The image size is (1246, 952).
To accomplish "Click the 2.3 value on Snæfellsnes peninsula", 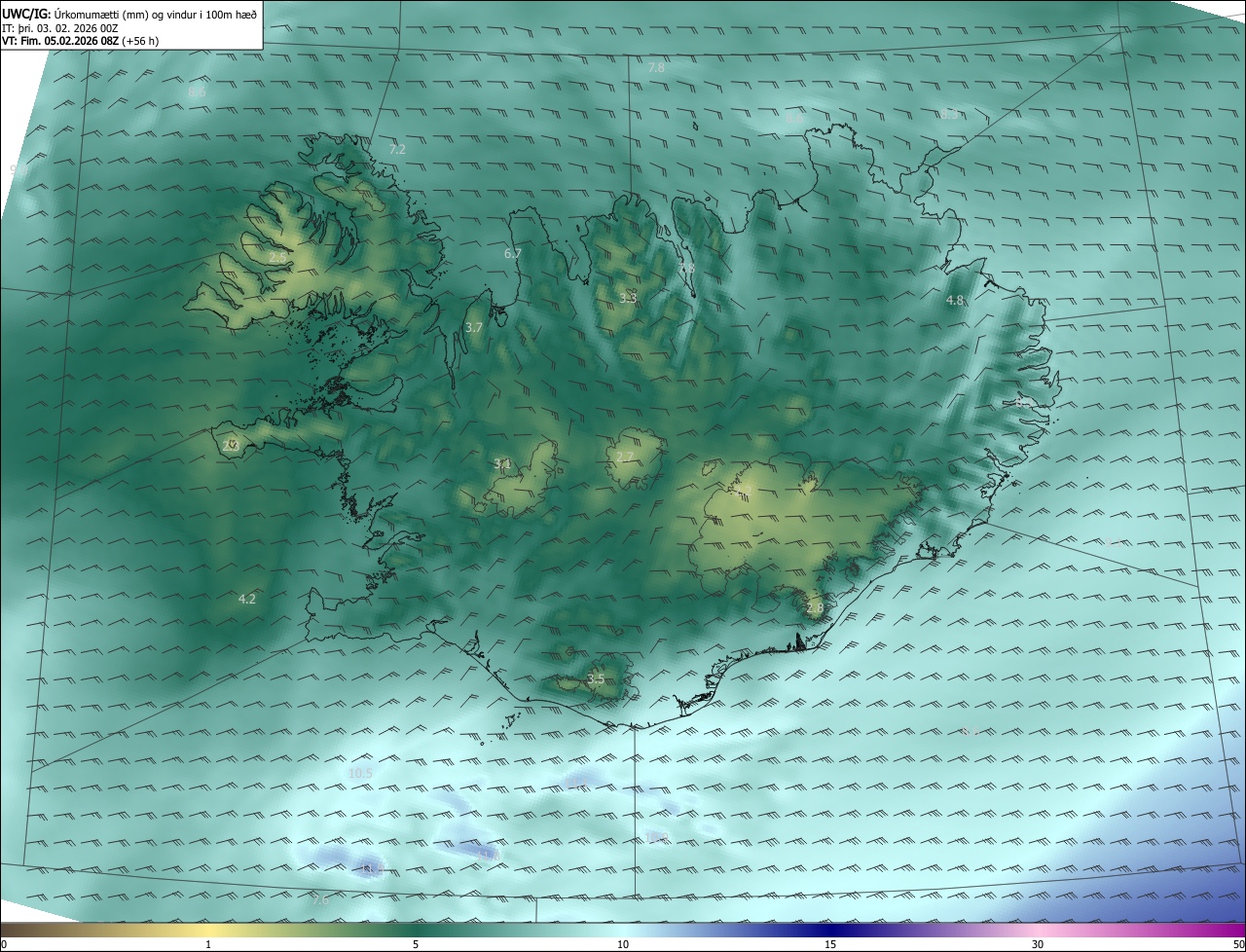I will click(x=231, y=445).
